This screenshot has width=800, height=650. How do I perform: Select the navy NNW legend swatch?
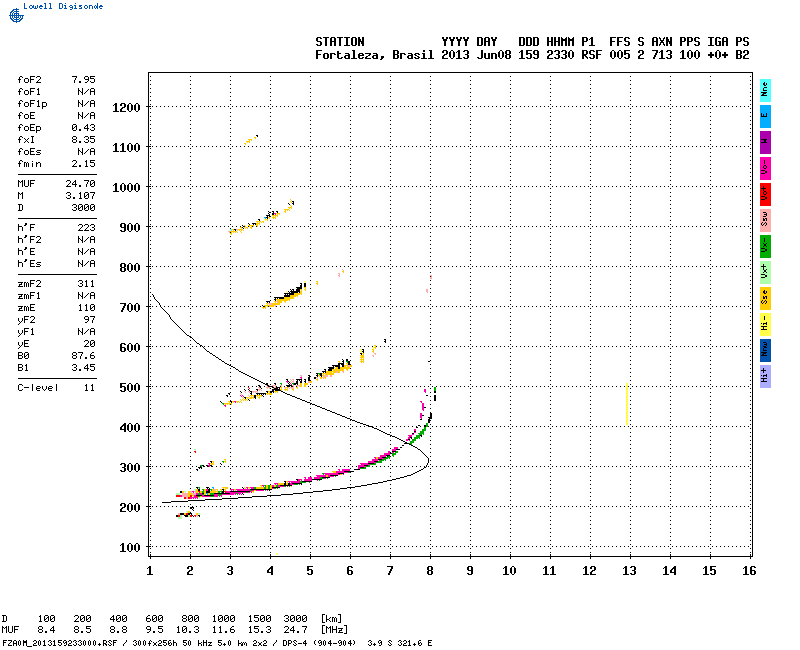point(765,350)
